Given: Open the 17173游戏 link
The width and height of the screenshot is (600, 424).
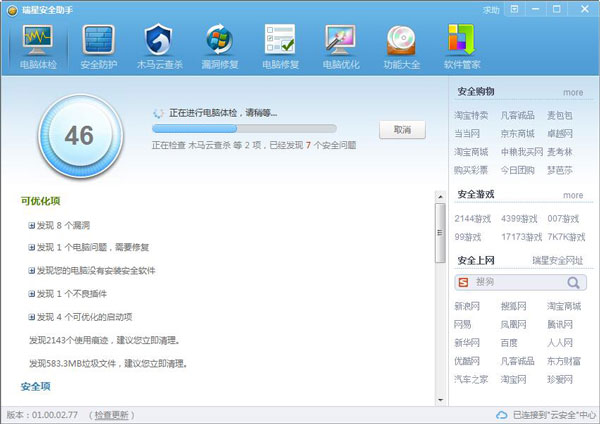Looking at the screenshot, I should pos(521,237).
